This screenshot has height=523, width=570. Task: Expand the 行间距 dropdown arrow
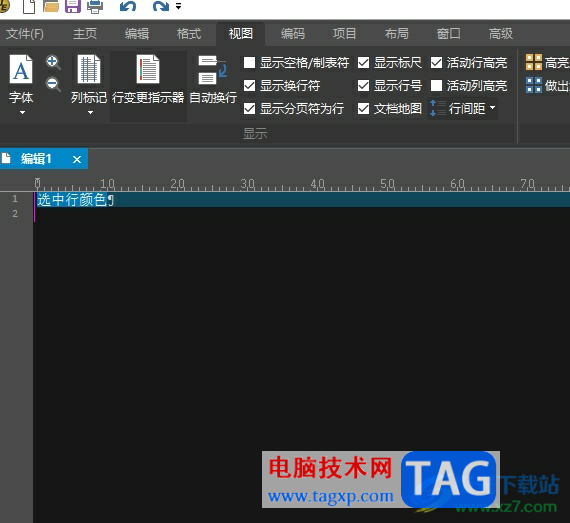pos(493,108)
